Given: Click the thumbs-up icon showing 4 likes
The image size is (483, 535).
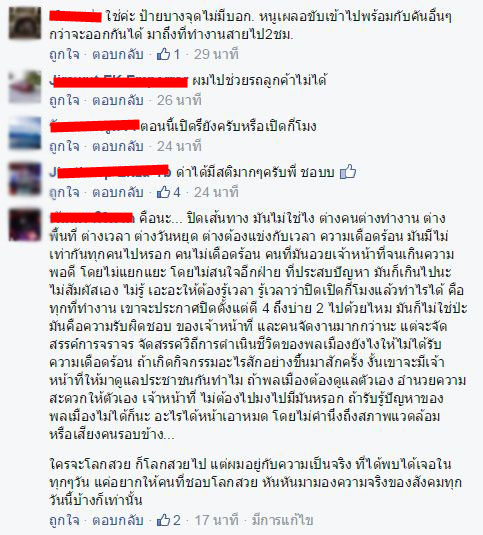Looking at the screenshot, I should [x=163, y=192].
